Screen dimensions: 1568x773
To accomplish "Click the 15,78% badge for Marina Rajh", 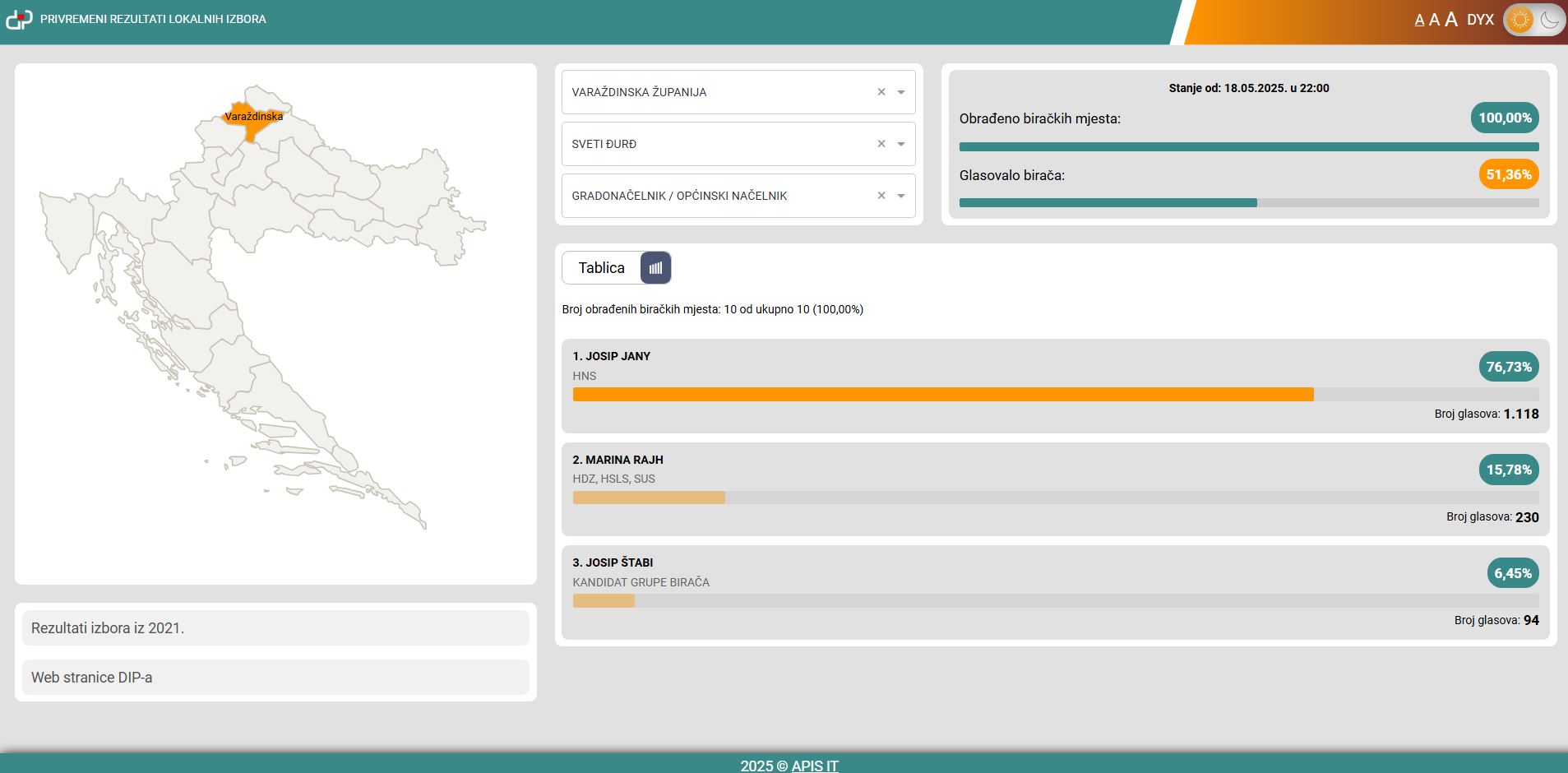I will coord(1509,470).
